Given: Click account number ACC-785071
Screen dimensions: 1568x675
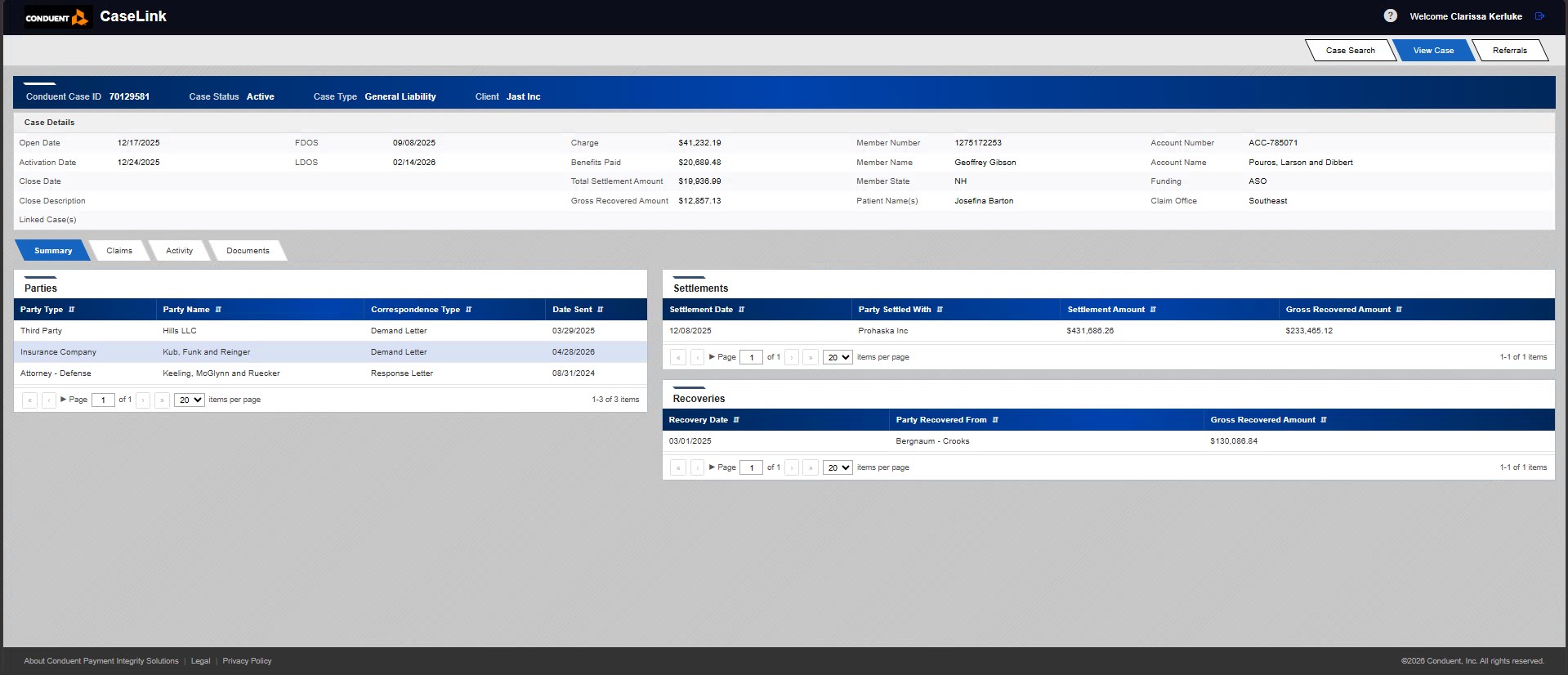Looking at the screenshot, I should (x=1273, y=143).
